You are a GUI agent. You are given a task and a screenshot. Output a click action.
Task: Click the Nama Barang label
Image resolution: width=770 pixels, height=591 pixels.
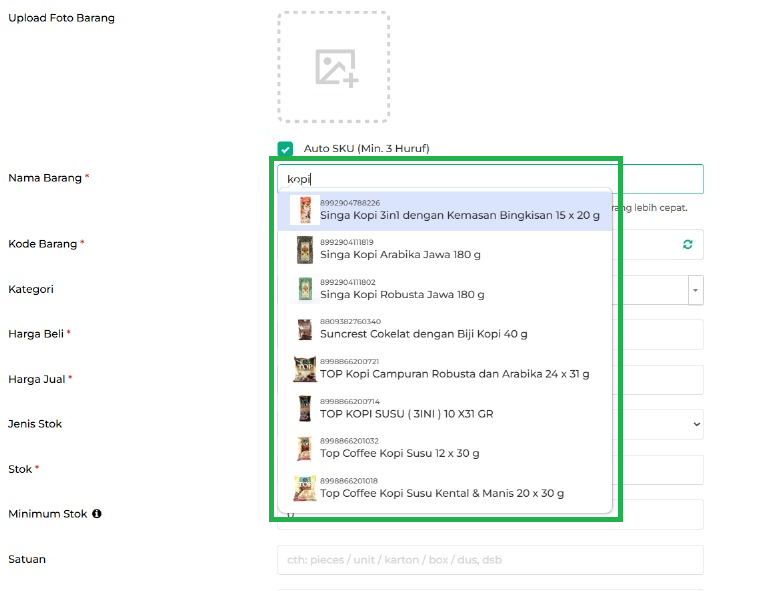tap(45, 178)
